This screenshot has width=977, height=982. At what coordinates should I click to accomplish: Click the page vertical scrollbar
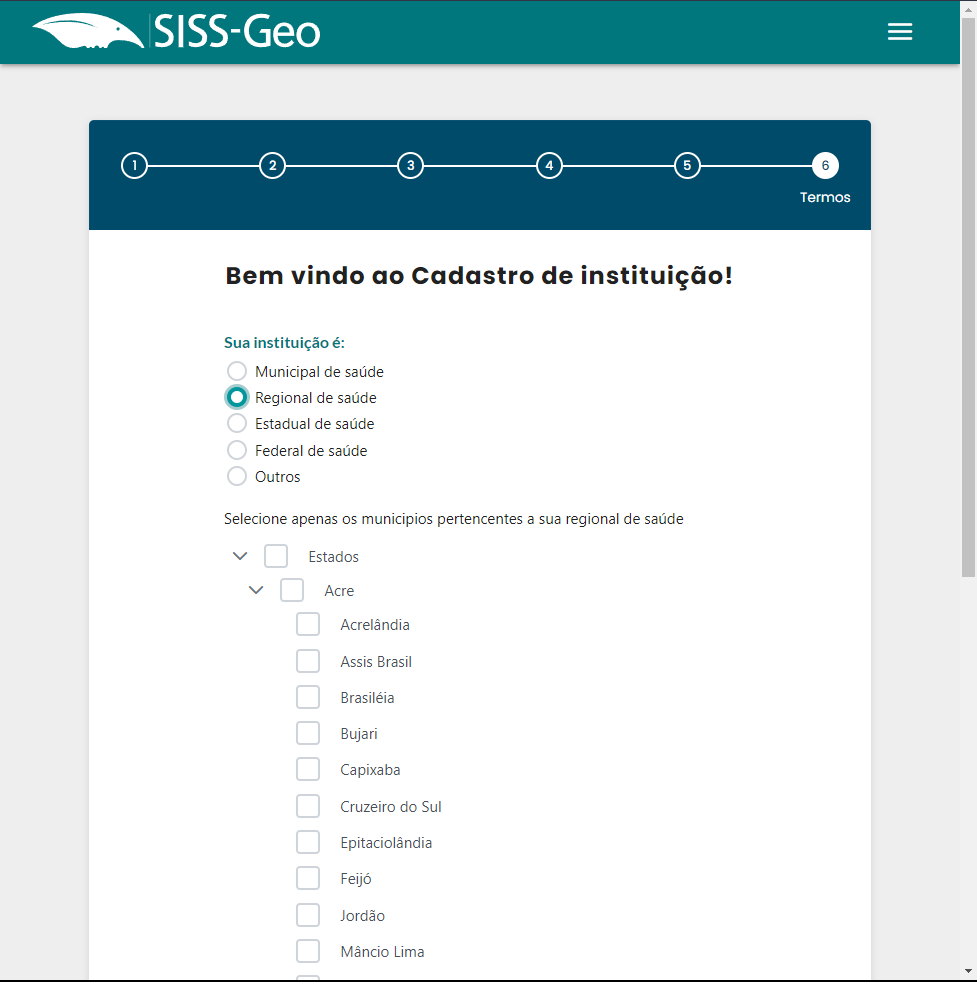pos(968,300)
